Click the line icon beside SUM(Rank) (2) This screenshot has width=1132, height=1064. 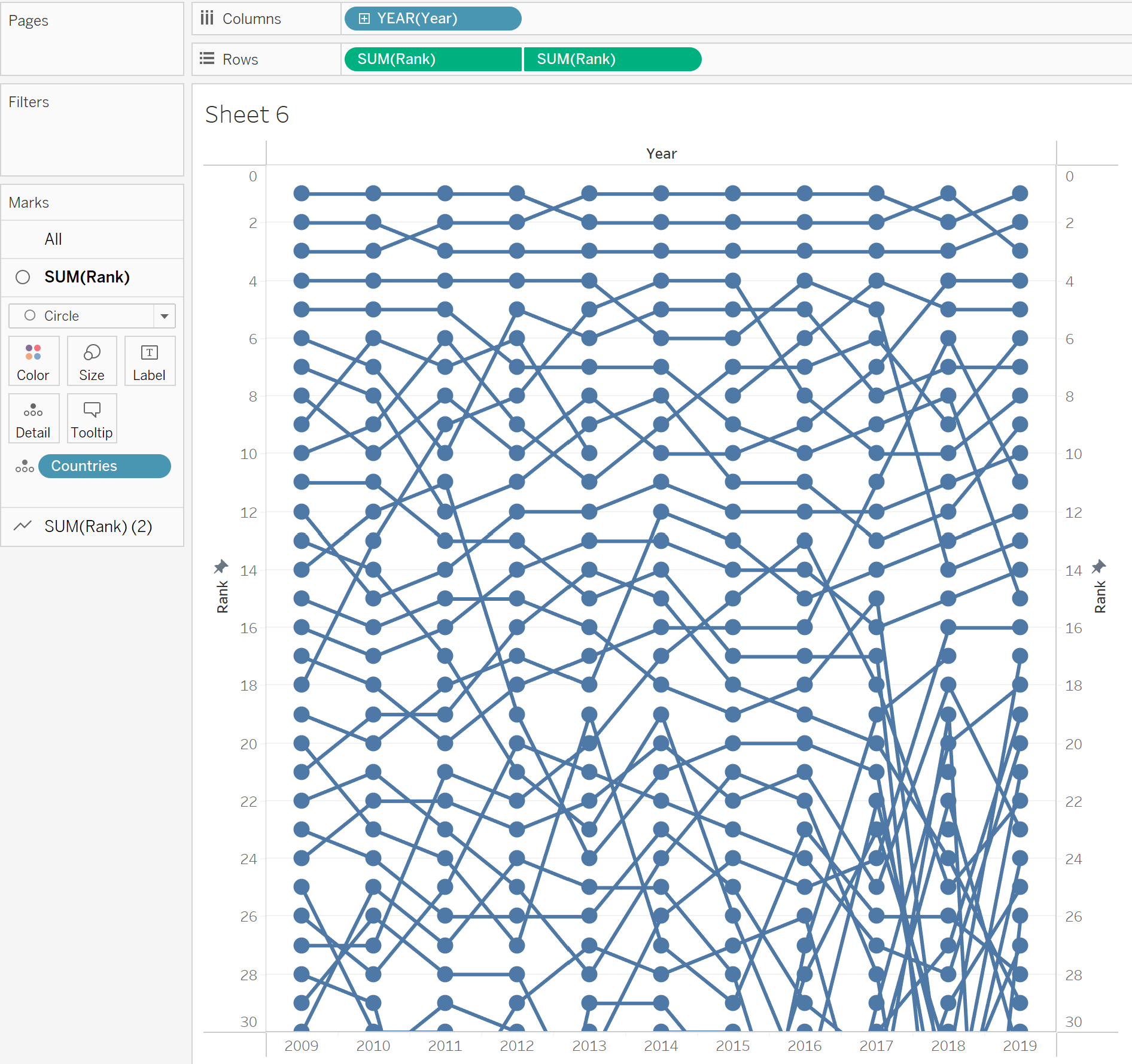click(23, 526)
